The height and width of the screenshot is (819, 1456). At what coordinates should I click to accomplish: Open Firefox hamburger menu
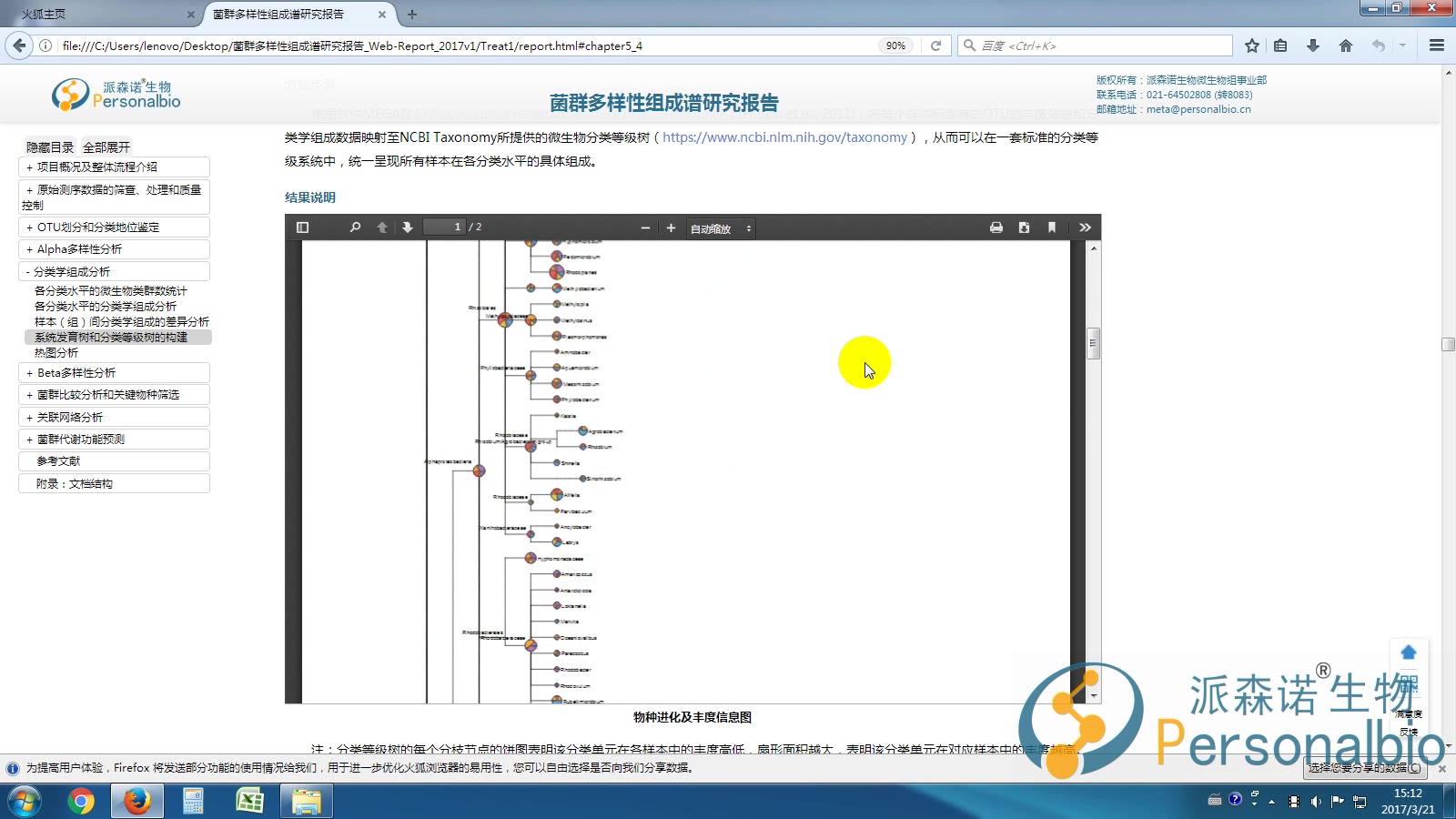pos(1437,45)
